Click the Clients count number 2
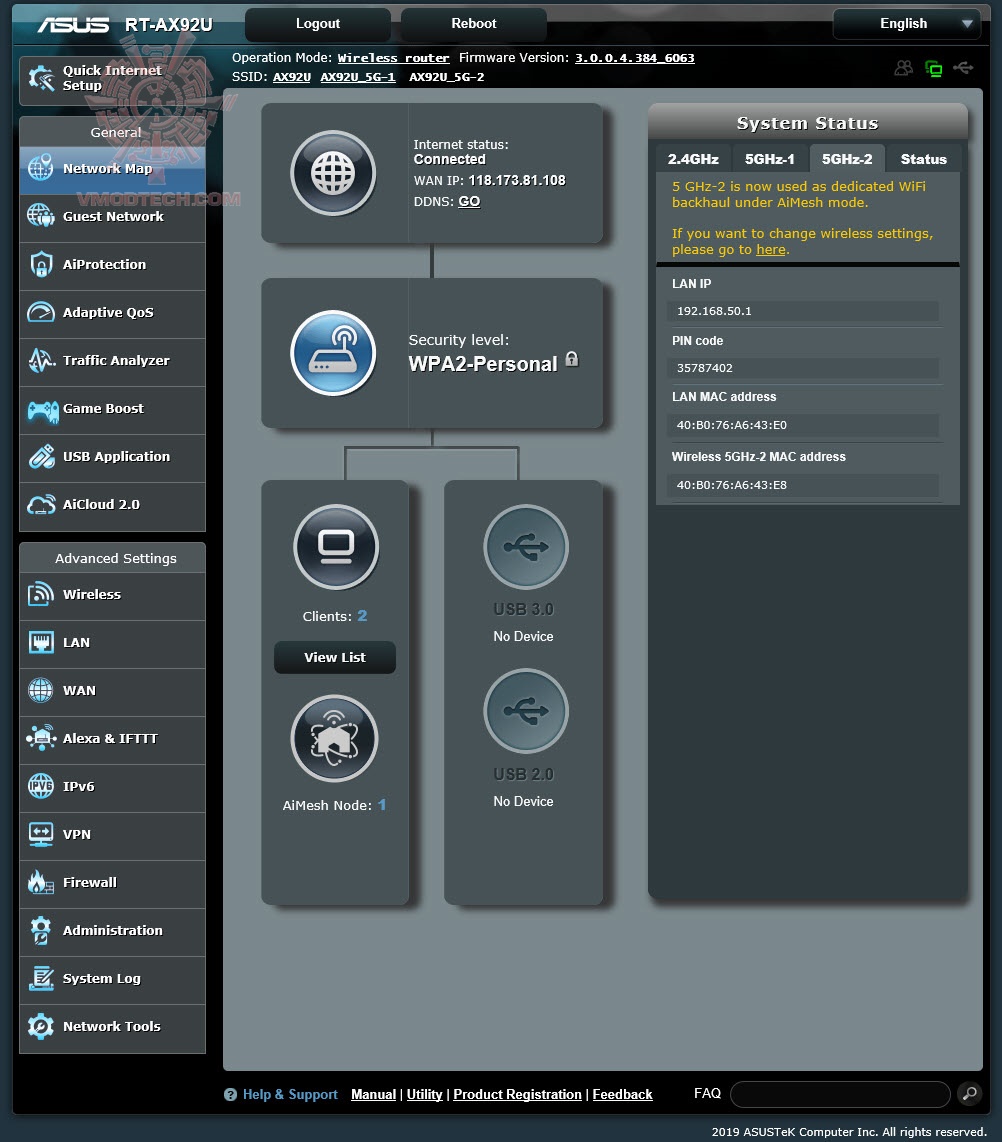The height and width of the screenshot is (1142, 1002). 362,616
